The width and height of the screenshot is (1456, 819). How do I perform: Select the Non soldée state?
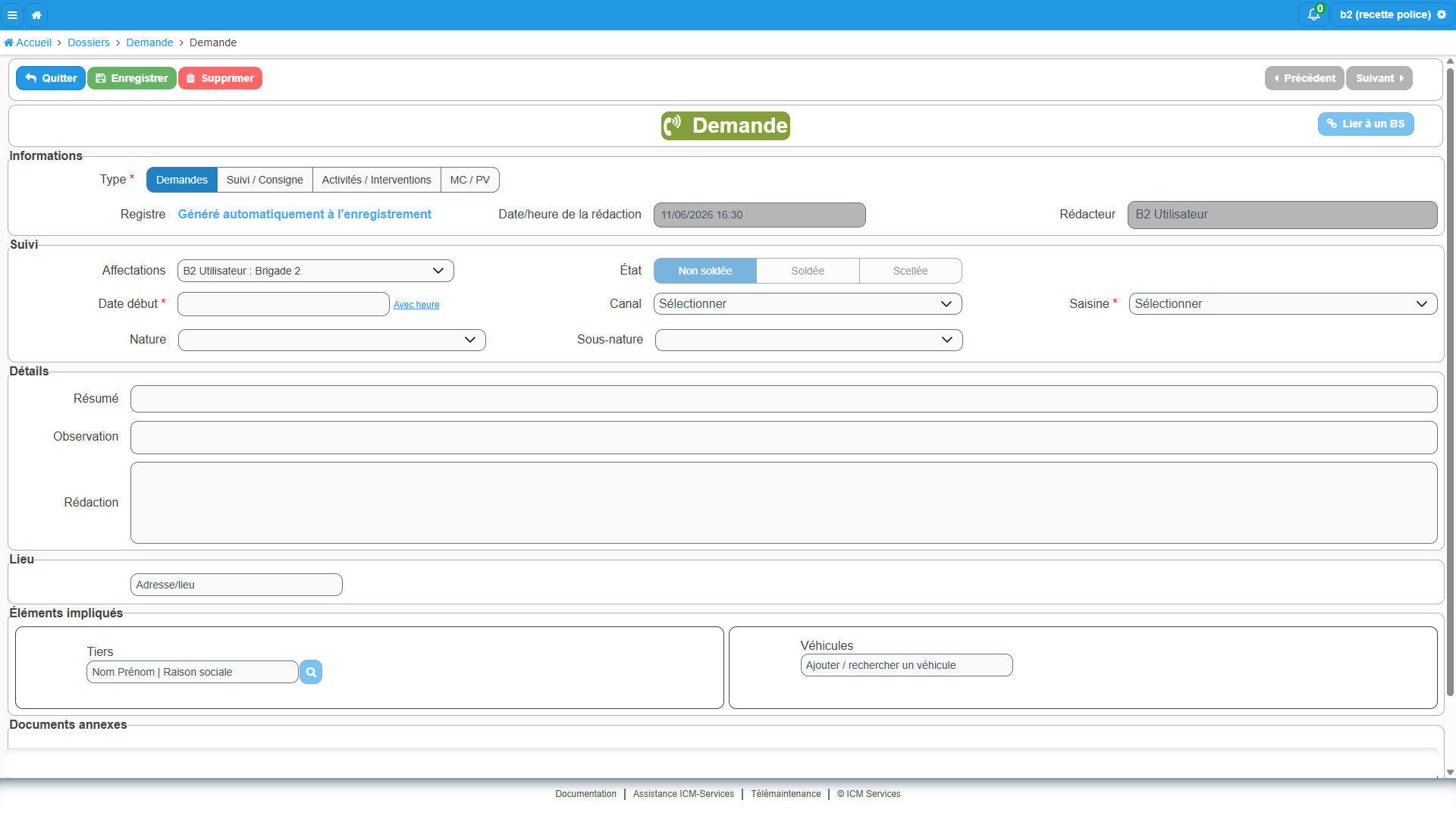click(x=705, y=271)
